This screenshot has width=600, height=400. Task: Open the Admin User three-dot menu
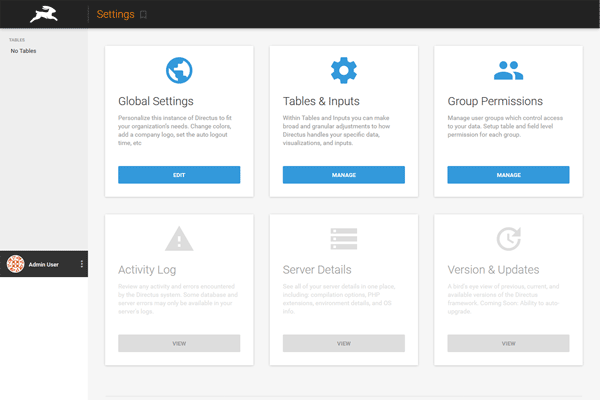click(81, 264)
